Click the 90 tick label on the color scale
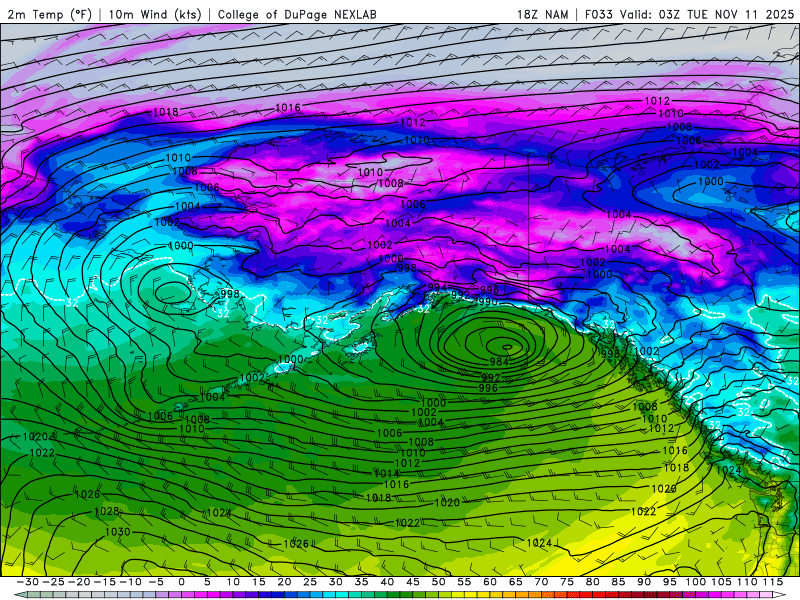Viewport: 800px width, 600px height. [x=644, y=582]
